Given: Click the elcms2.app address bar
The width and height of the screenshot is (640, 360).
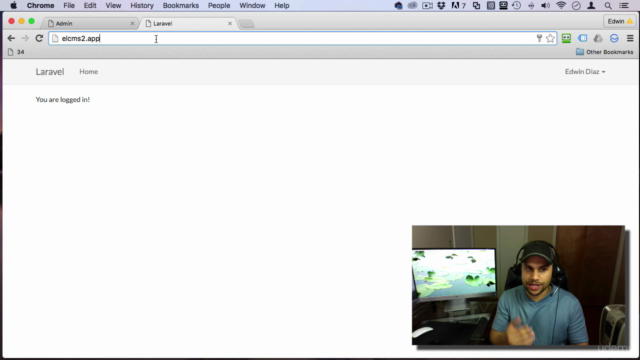Looking at the screenshot, I should tap(303, 38).
